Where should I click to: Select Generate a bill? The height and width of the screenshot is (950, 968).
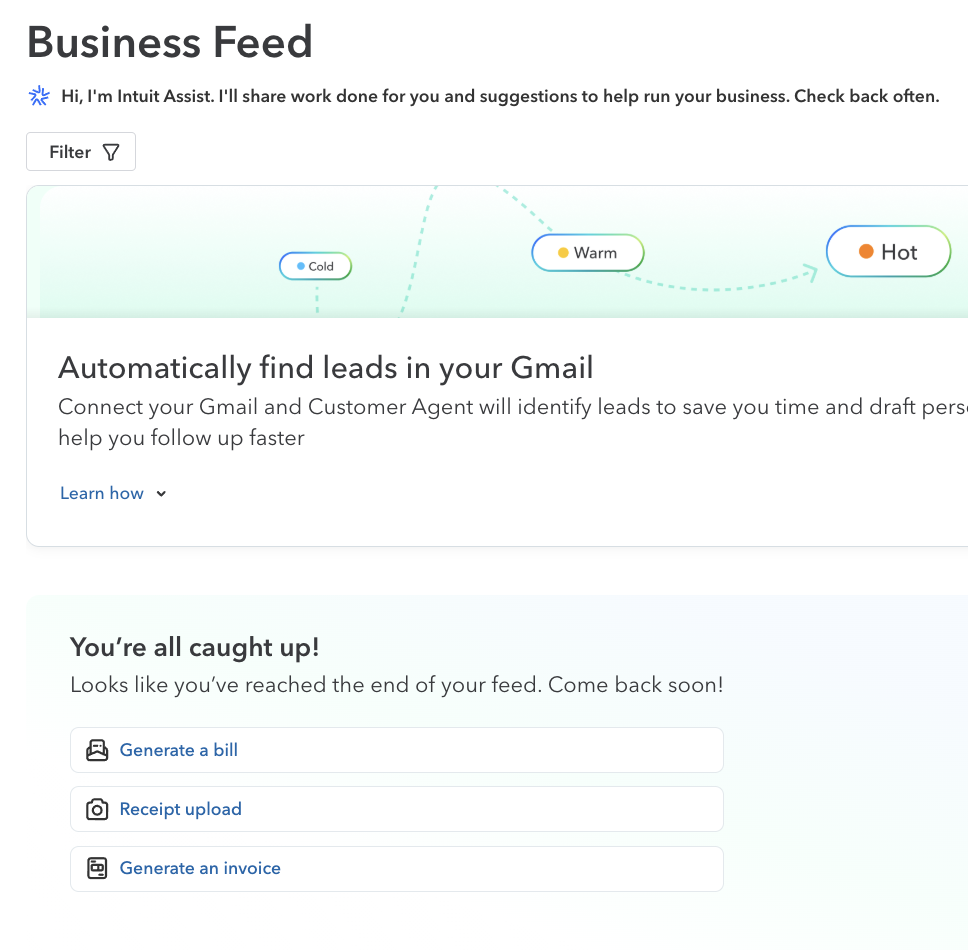tap(179, 750)
